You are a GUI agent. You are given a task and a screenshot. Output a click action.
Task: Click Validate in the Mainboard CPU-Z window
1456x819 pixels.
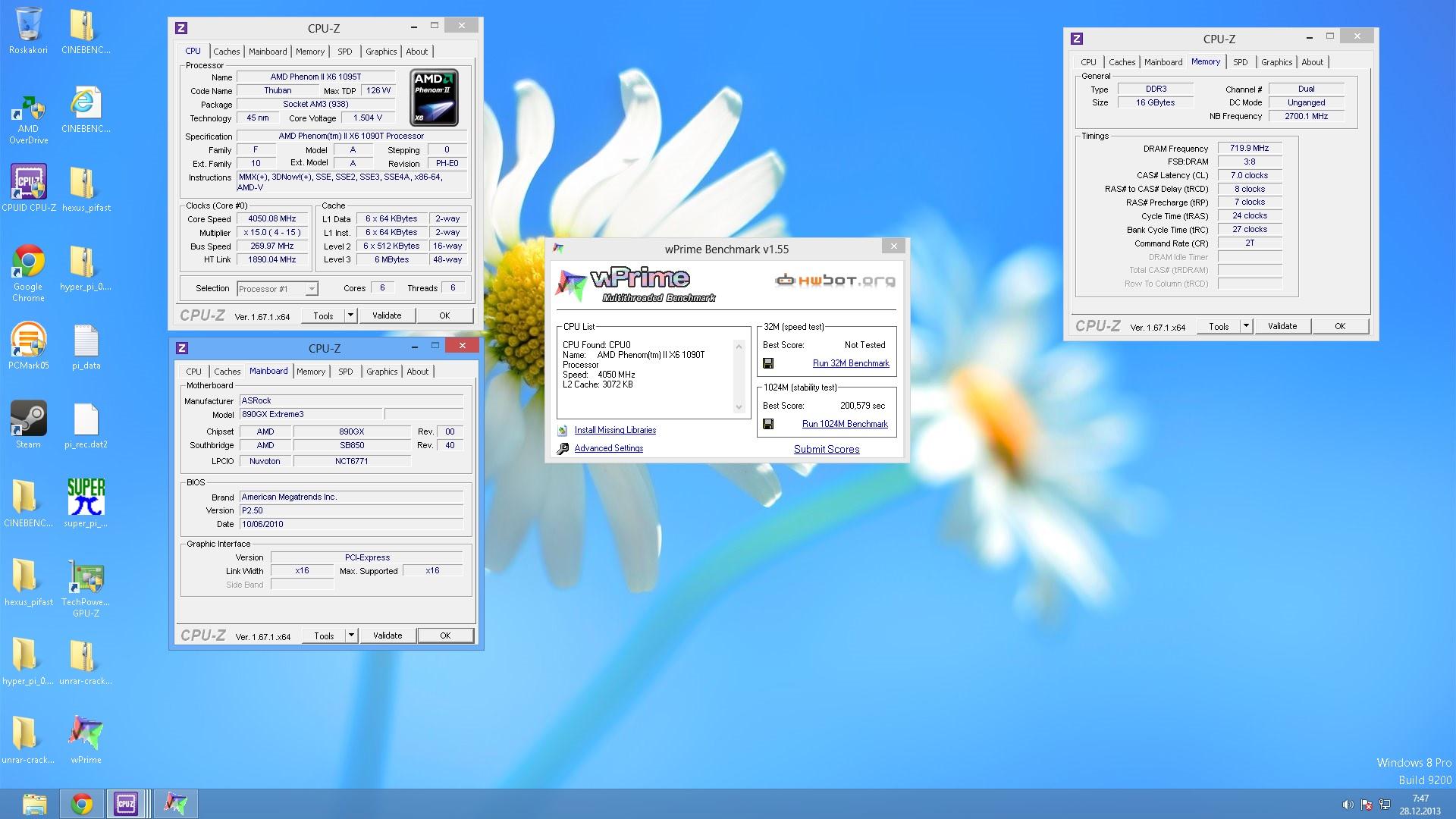tap(388, 635)
